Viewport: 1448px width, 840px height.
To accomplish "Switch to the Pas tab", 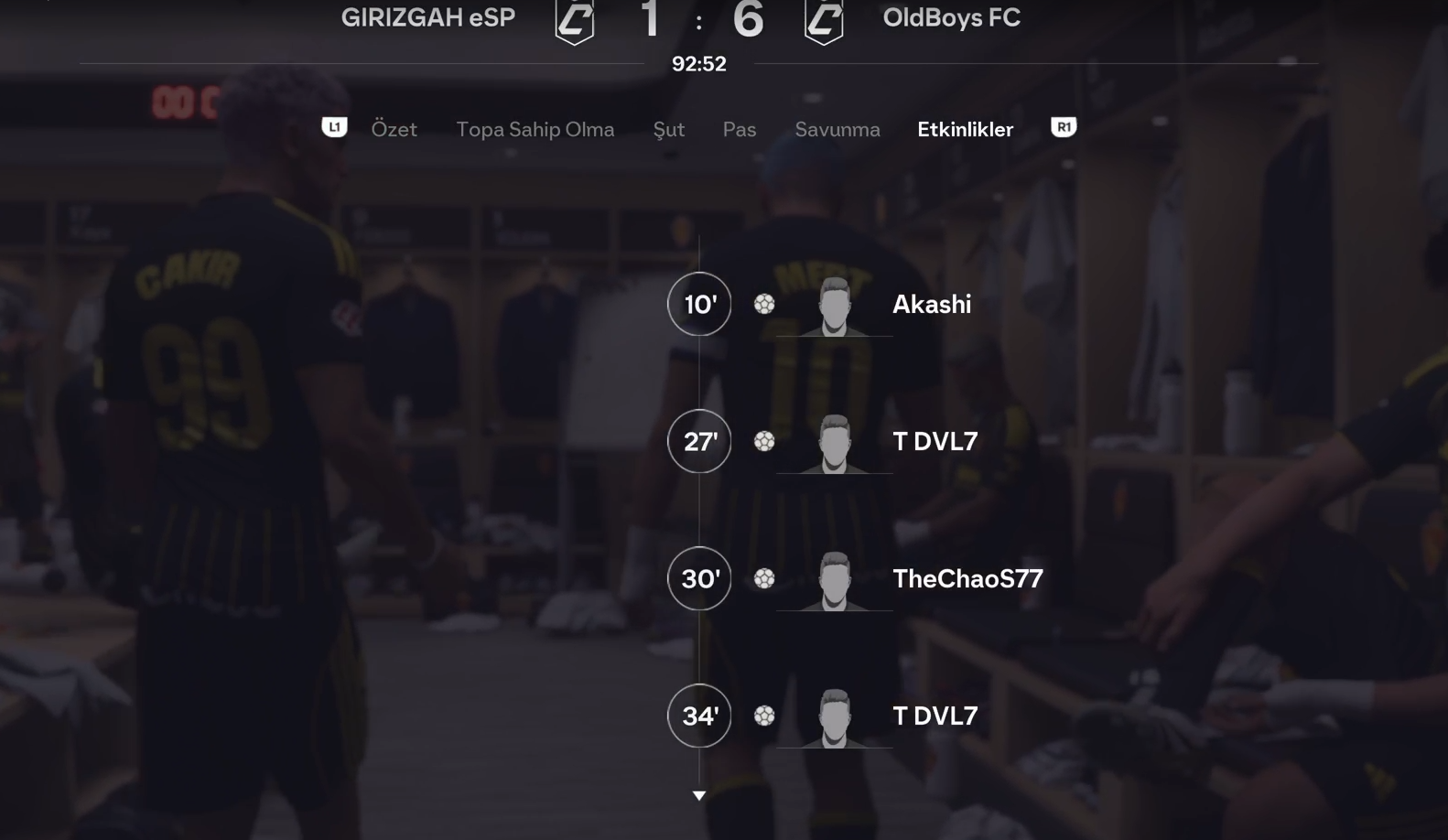I will coord(740,129).
